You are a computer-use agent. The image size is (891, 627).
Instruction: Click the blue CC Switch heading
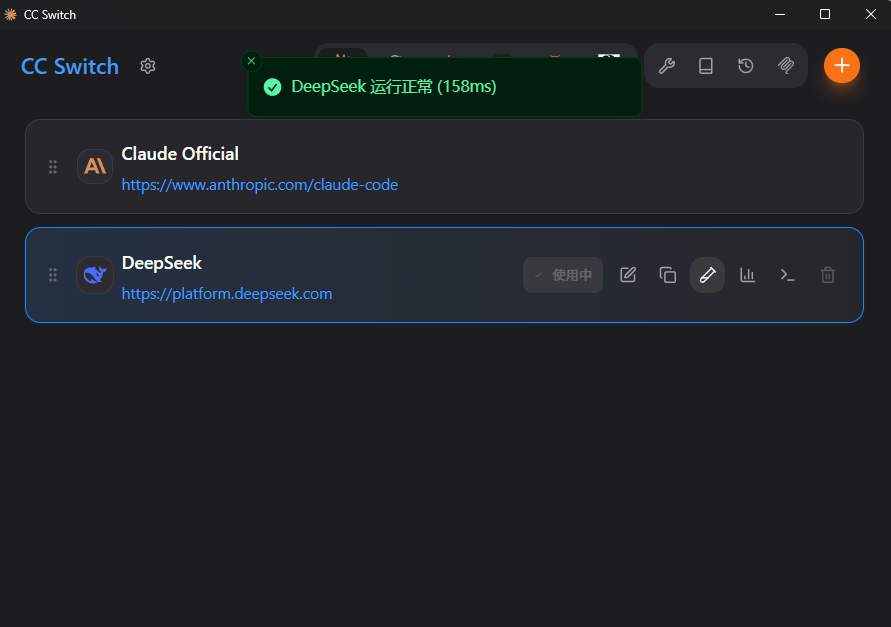point(70,66)
